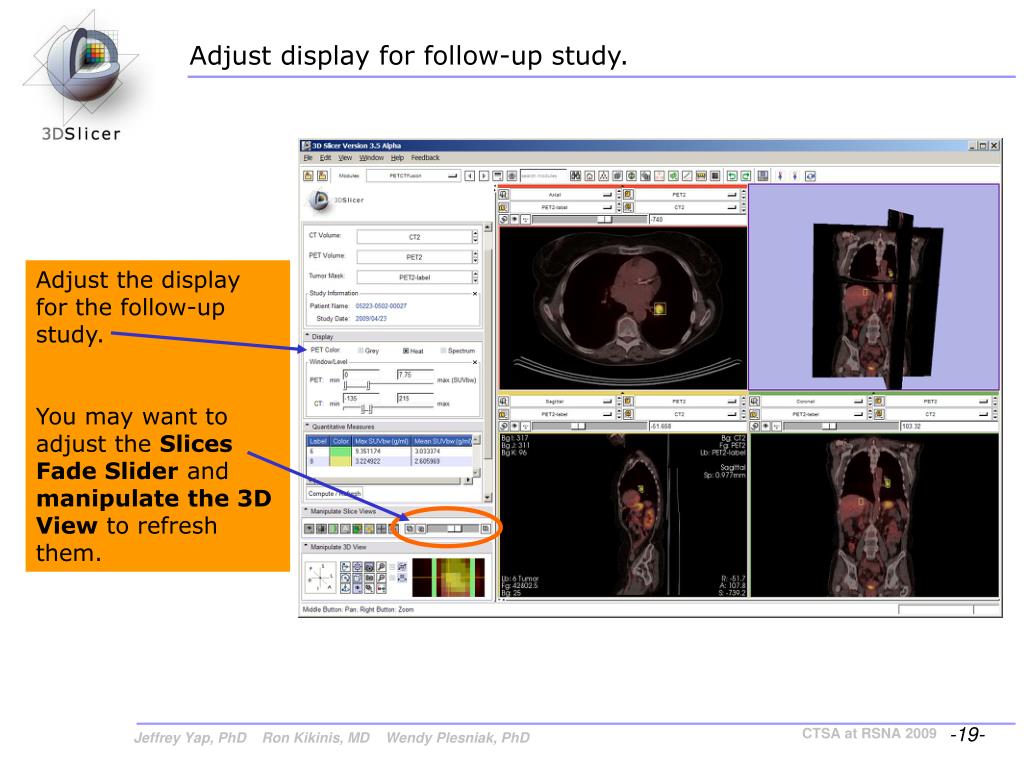Click the module history icon
Screen dimensions: 1024x768
point(498,176)
